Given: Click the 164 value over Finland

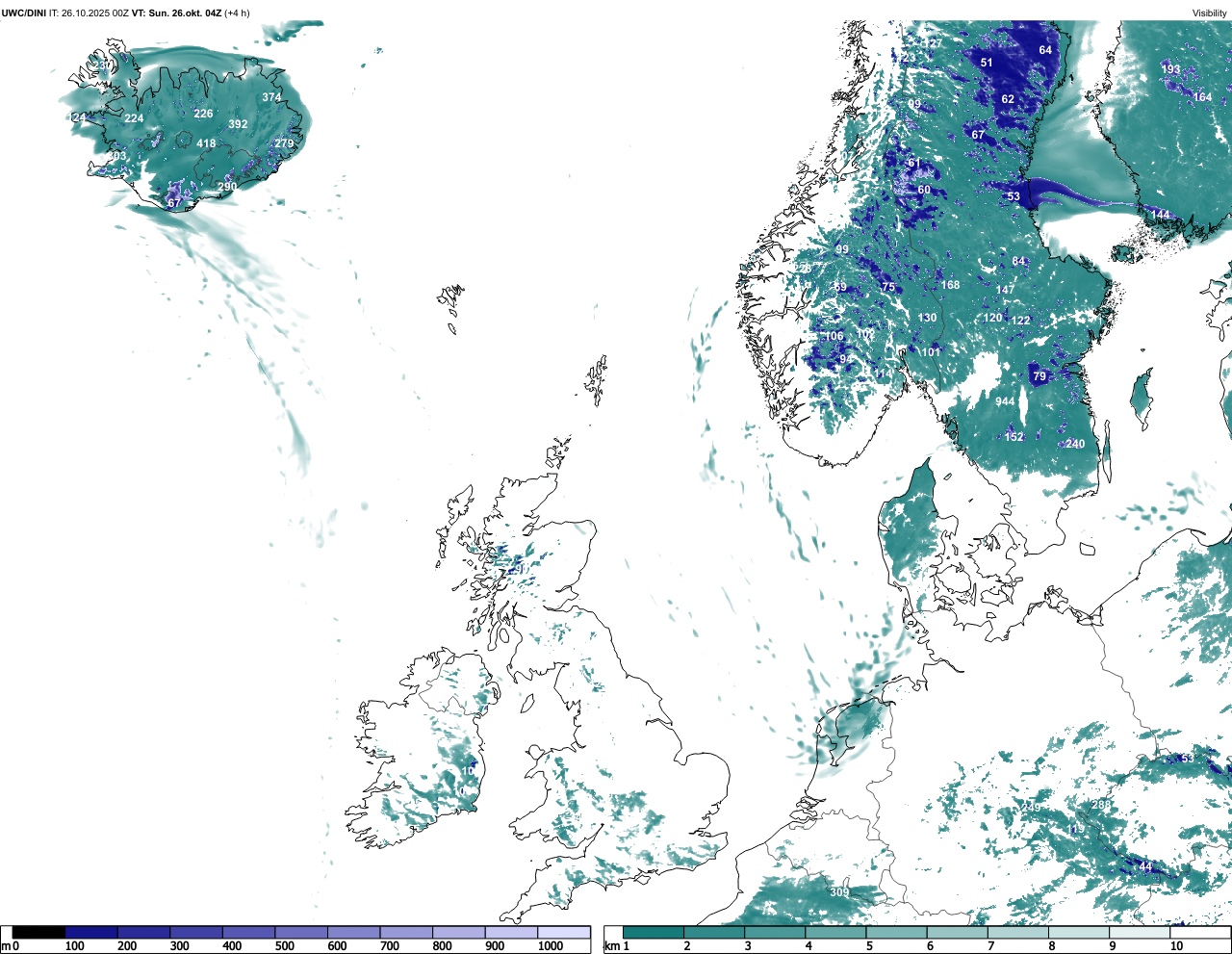Looking at the screenshot, I should (x=1203, y=97).
